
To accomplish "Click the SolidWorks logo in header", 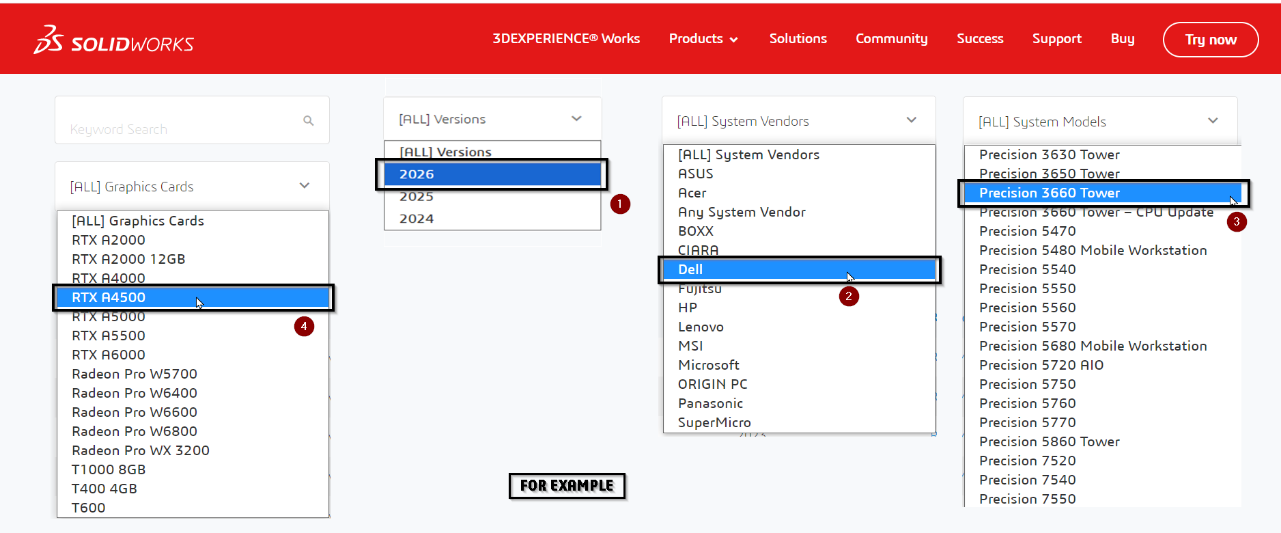I will pyautogui.click(x=114, y=41).
